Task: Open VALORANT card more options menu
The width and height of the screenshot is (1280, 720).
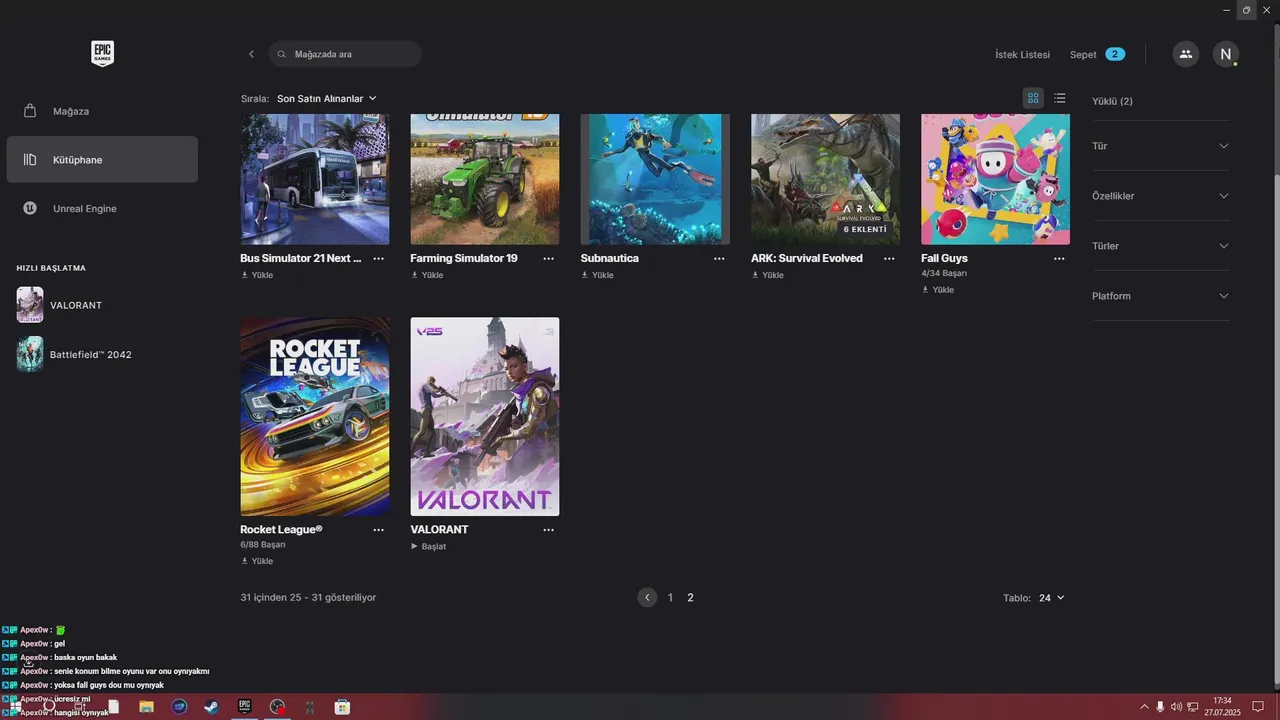Action: tap(548, 529)
